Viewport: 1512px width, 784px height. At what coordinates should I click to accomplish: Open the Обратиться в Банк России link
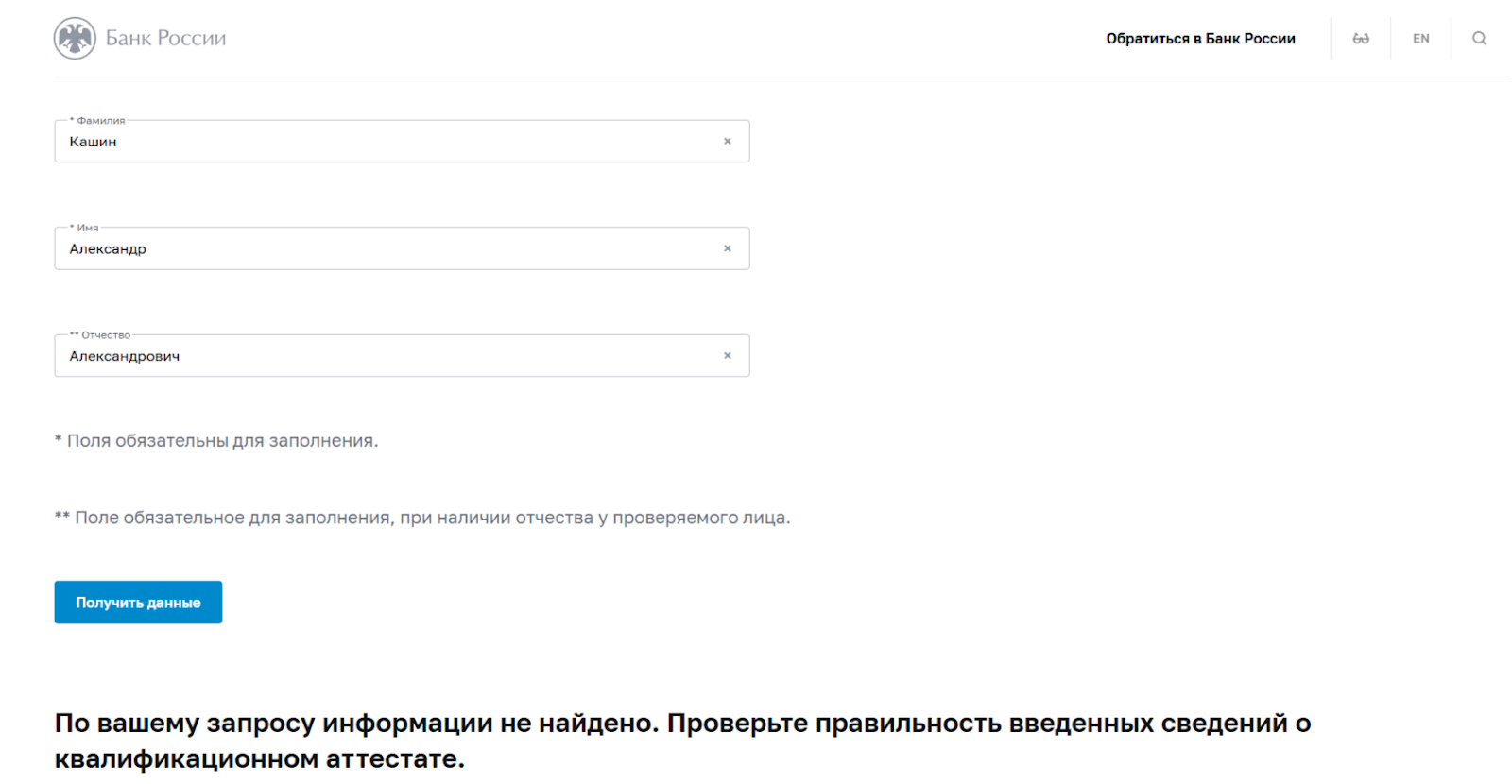1200,39
